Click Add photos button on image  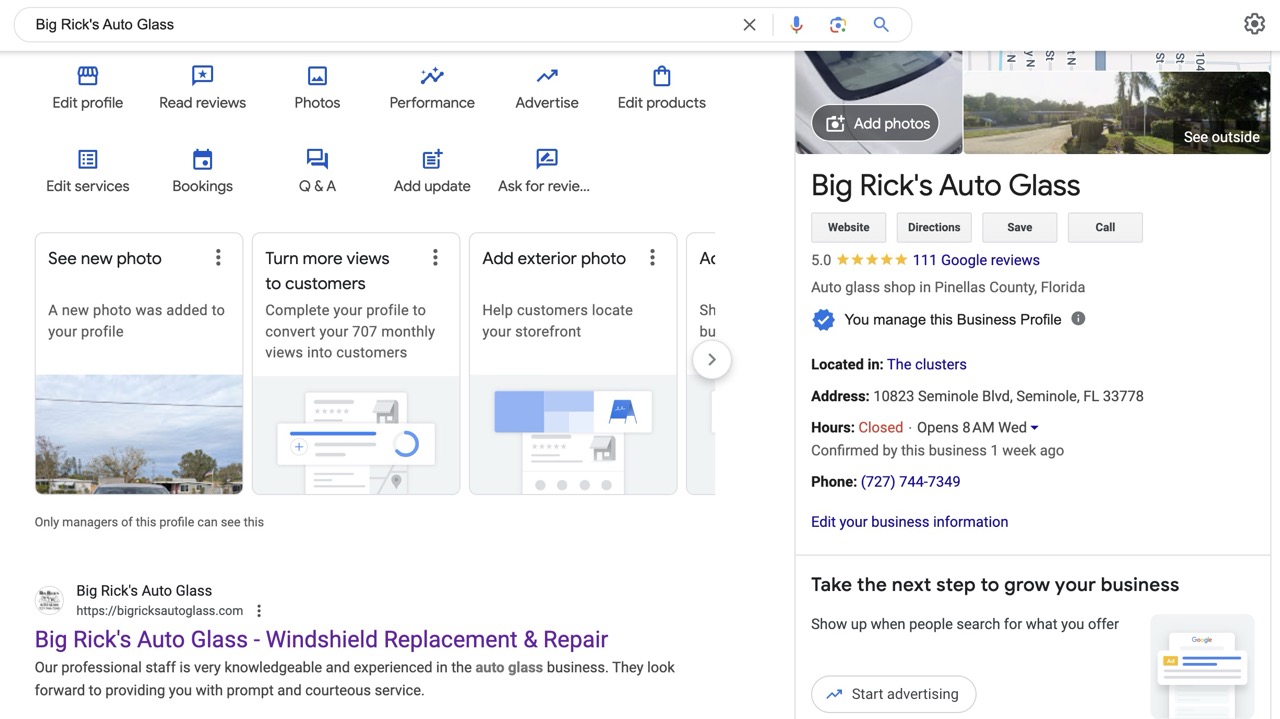pos(876,124)
